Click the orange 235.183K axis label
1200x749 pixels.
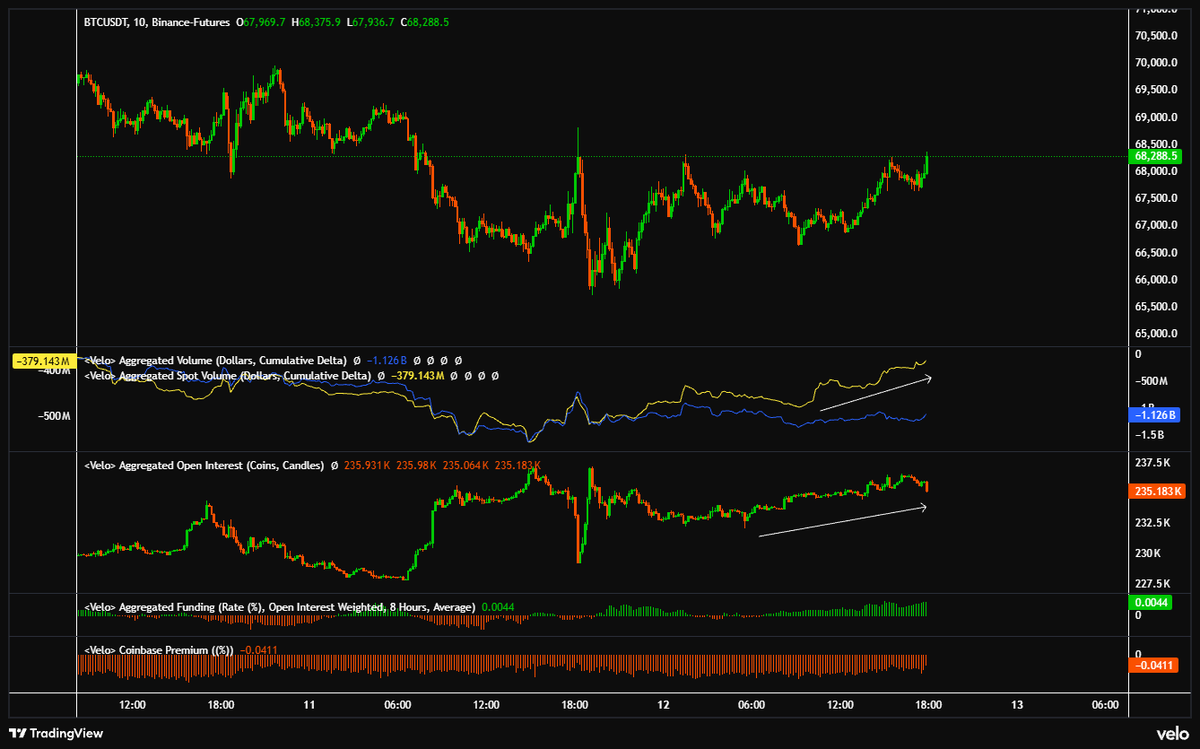click(1156, 491)
